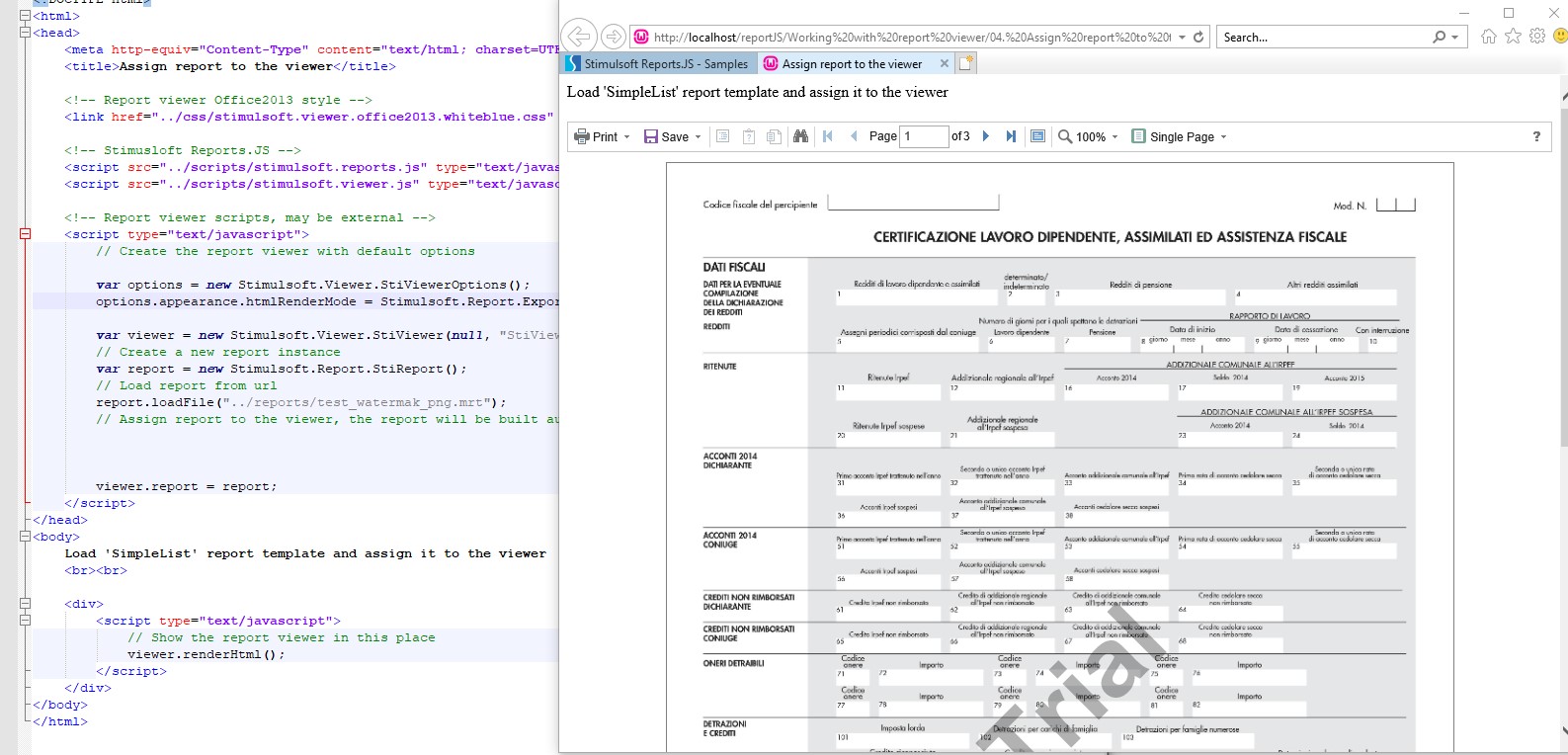Click the browser Search box
This screenshot has width=1568, height=755.
tap(1324, 38)
